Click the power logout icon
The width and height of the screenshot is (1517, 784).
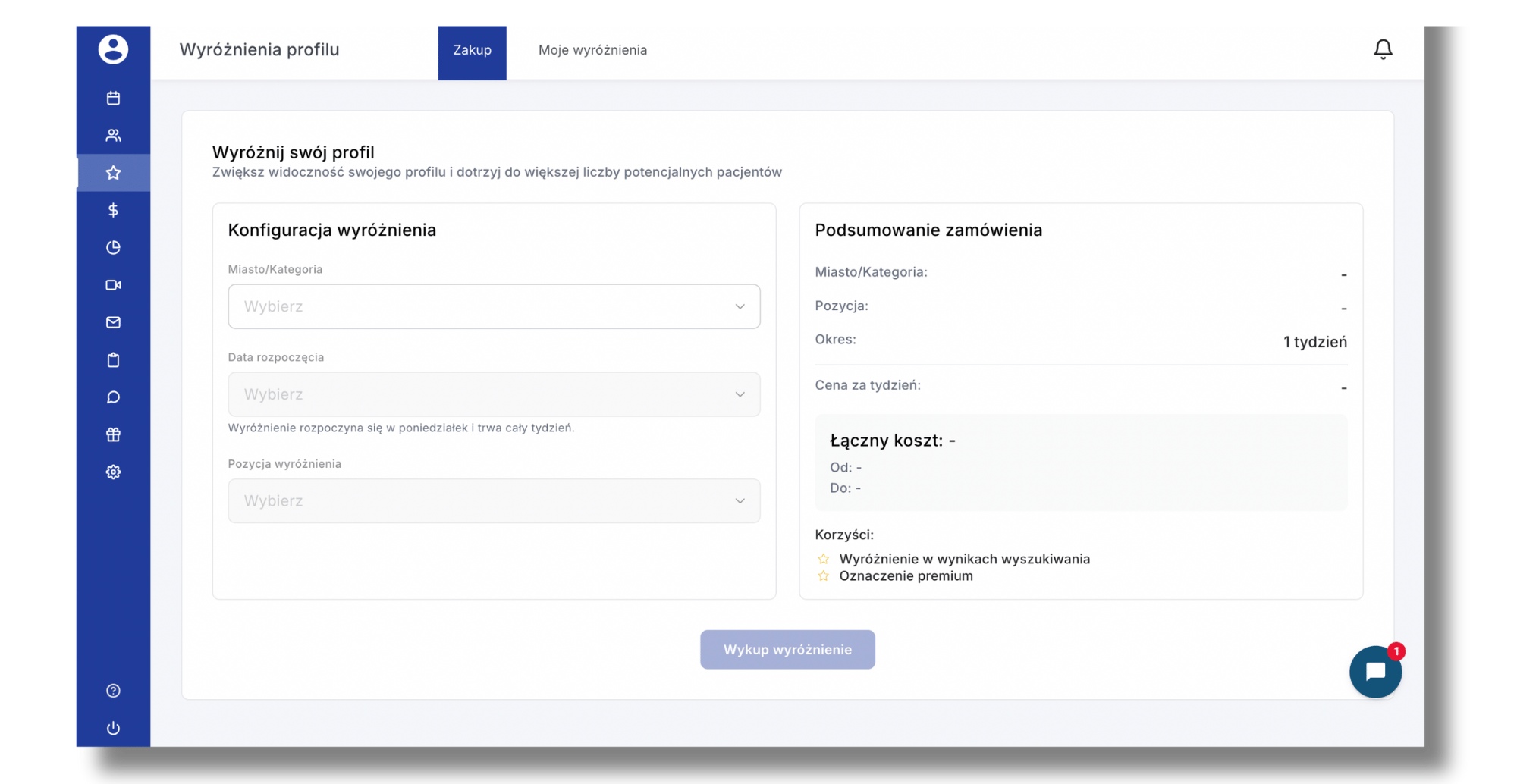point(113,728)
